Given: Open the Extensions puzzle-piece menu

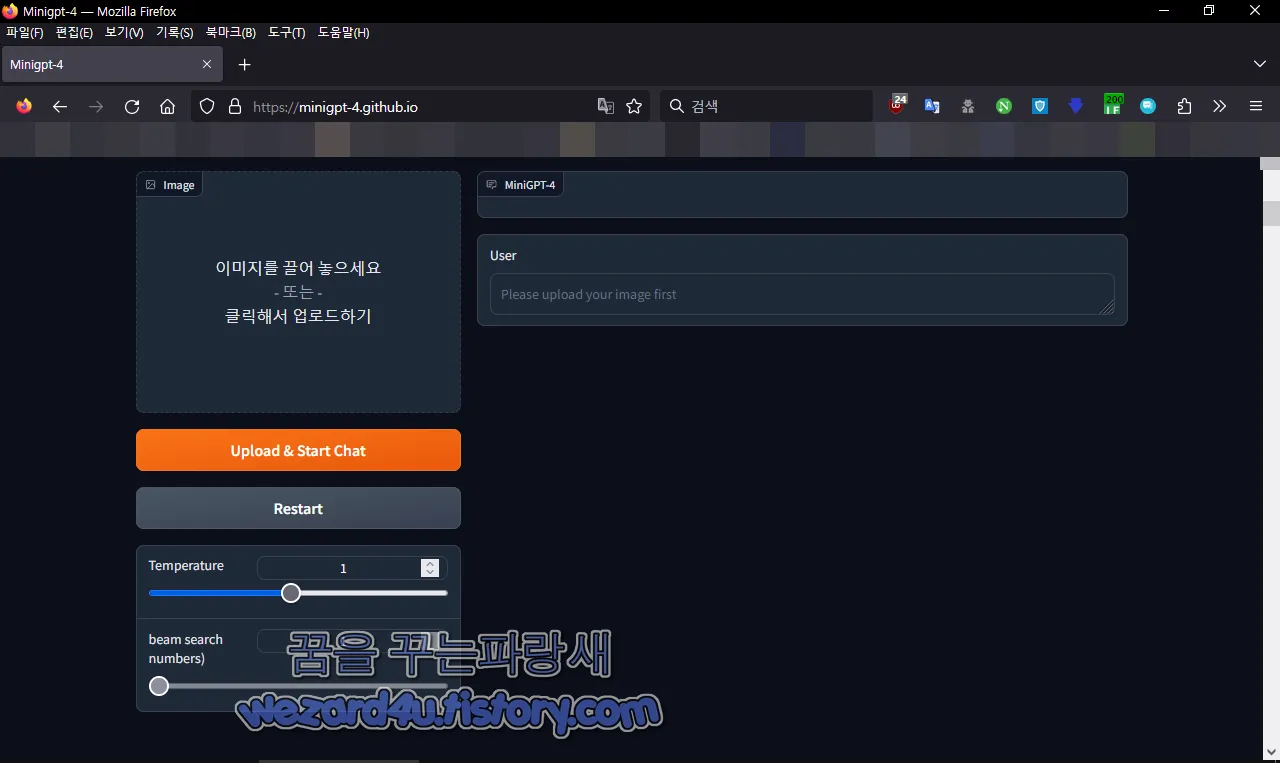Looking at the screenshot, I should coord(1184,106).
